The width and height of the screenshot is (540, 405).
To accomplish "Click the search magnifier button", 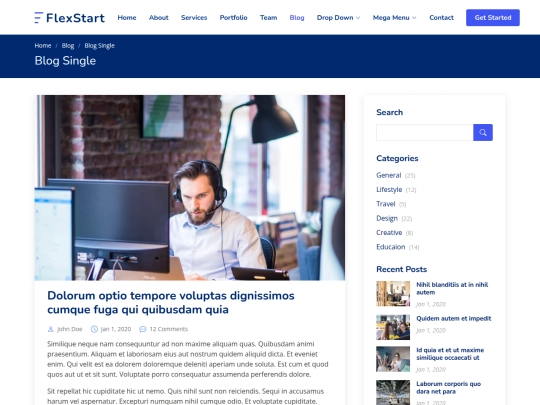I will [x=483, y=133].
